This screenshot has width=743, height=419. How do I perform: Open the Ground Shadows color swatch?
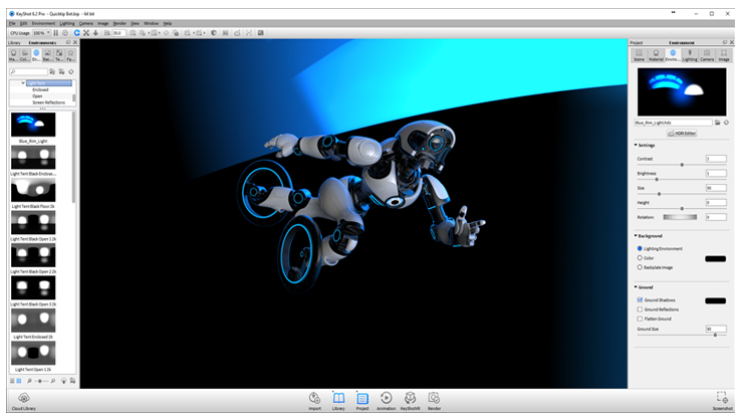coord(716,301)
